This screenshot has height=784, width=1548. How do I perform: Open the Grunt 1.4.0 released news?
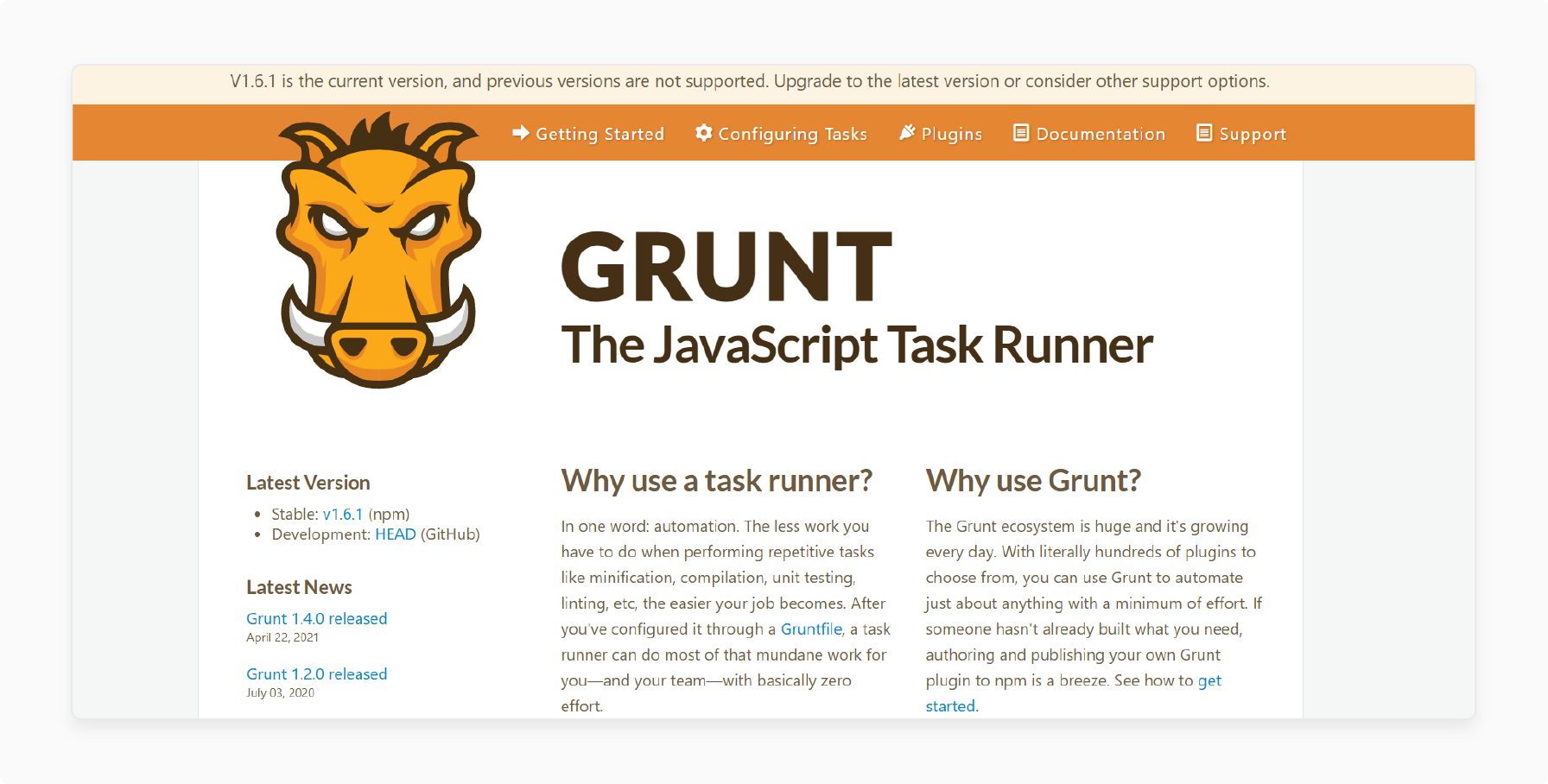[317, 619]
